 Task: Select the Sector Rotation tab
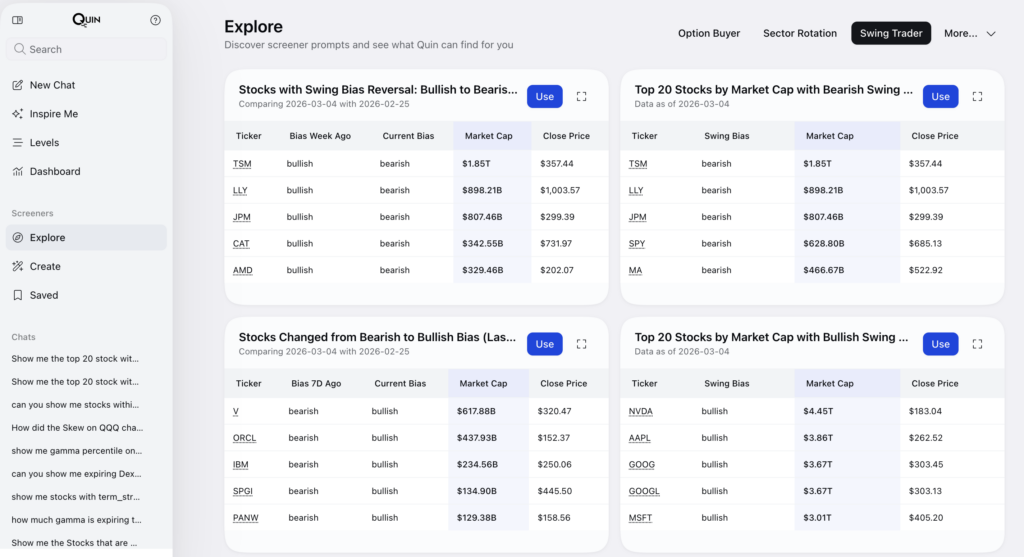click(x=799, y=33)
